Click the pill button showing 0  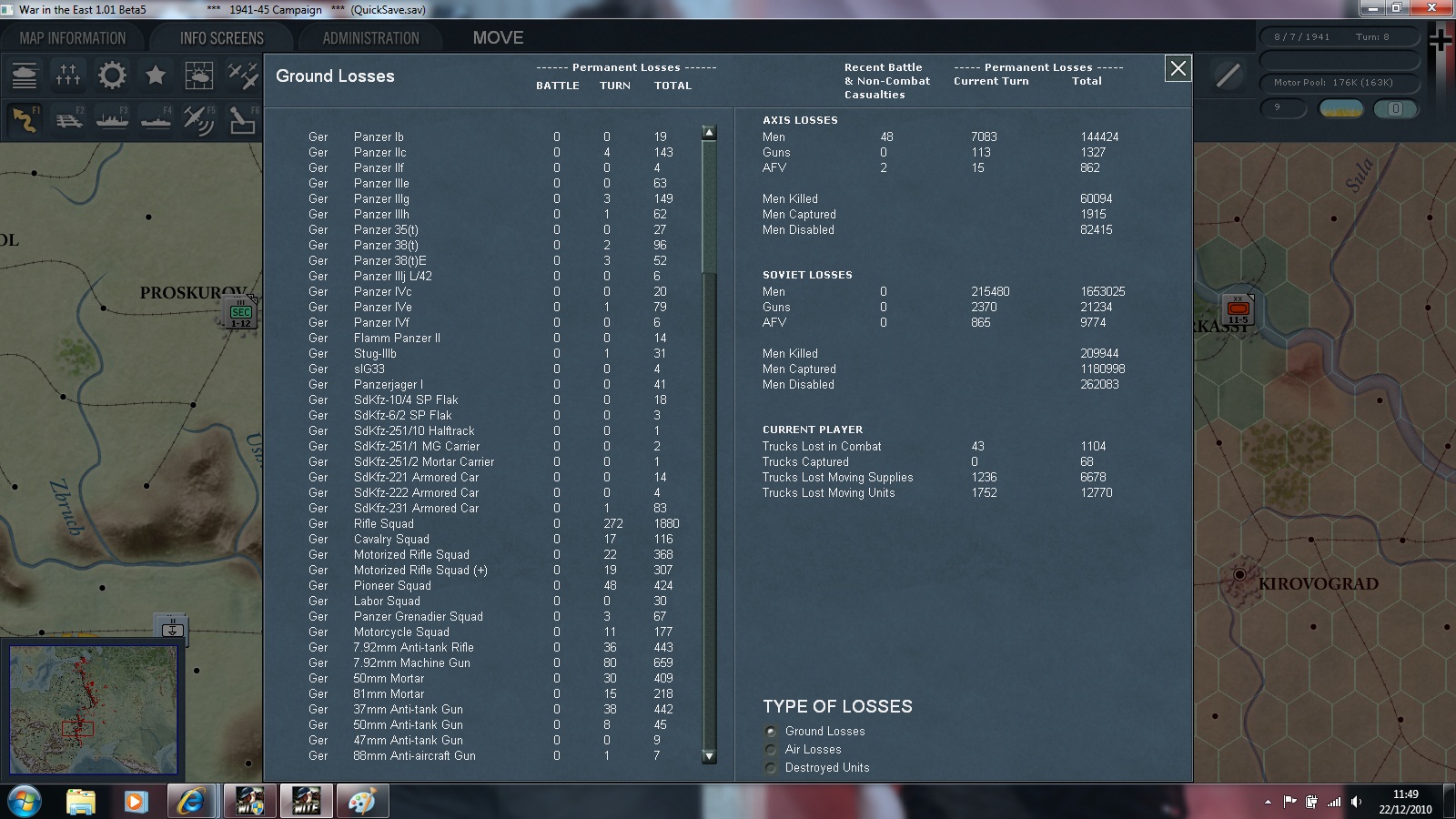tap(1395, 109)
